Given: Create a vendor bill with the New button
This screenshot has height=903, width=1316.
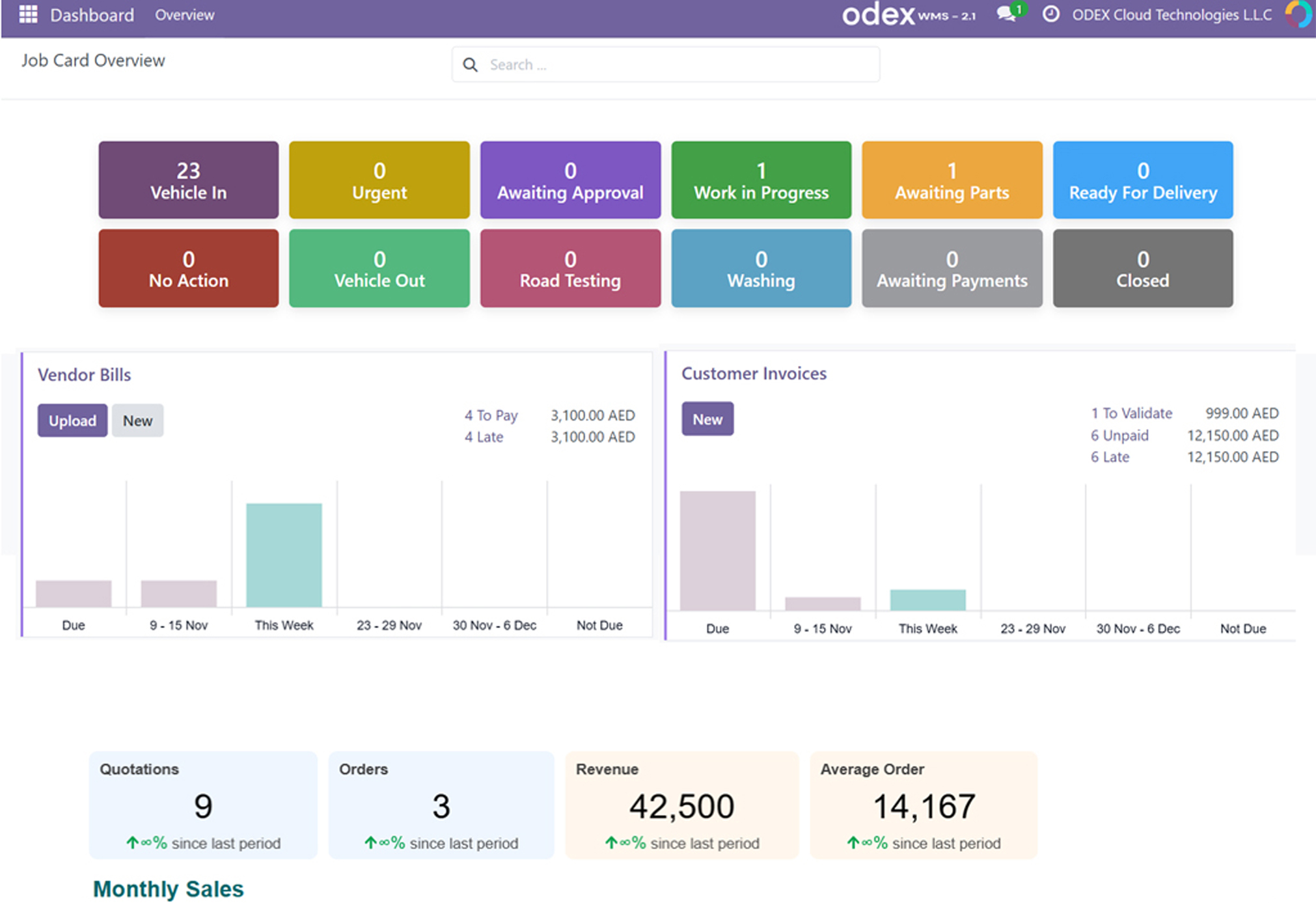Looking at the screenshot, I should pyautogui.click(x=137, y=420).
